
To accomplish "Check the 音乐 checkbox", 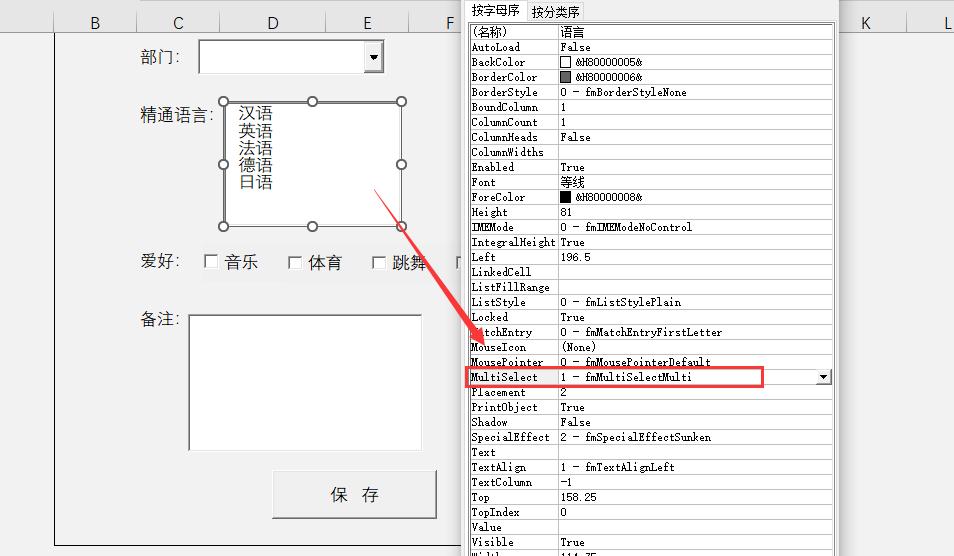I will (x=211, y=262).
